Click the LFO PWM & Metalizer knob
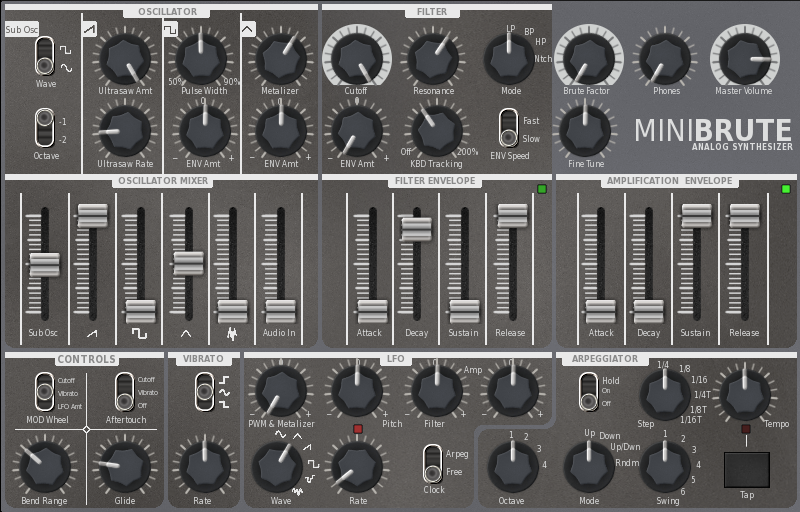Viewport: 800px width, 512px height. [x=281, y=391]
